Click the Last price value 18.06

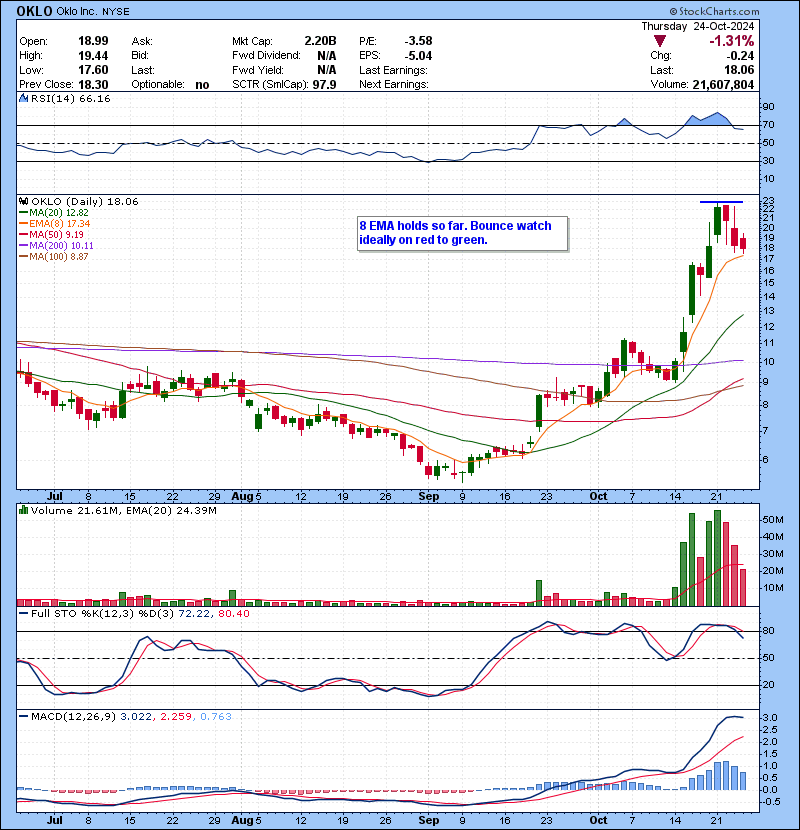[739, 70]
